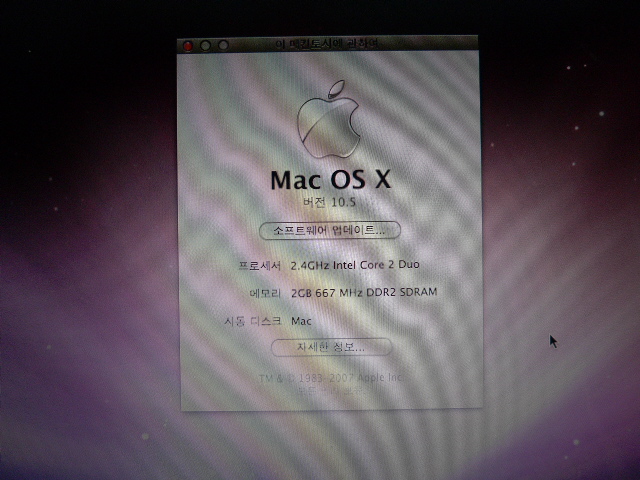Click the green zoom window button
This screenshot has height=480, width=640.
coord(224,45)
